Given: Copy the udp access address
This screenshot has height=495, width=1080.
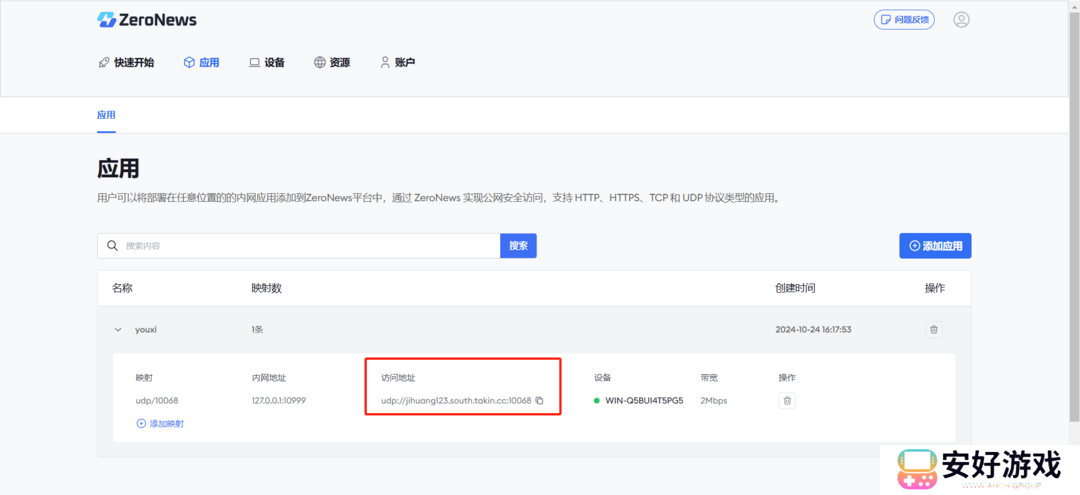Looking at the screenshot, I should (x=540, y=401).
